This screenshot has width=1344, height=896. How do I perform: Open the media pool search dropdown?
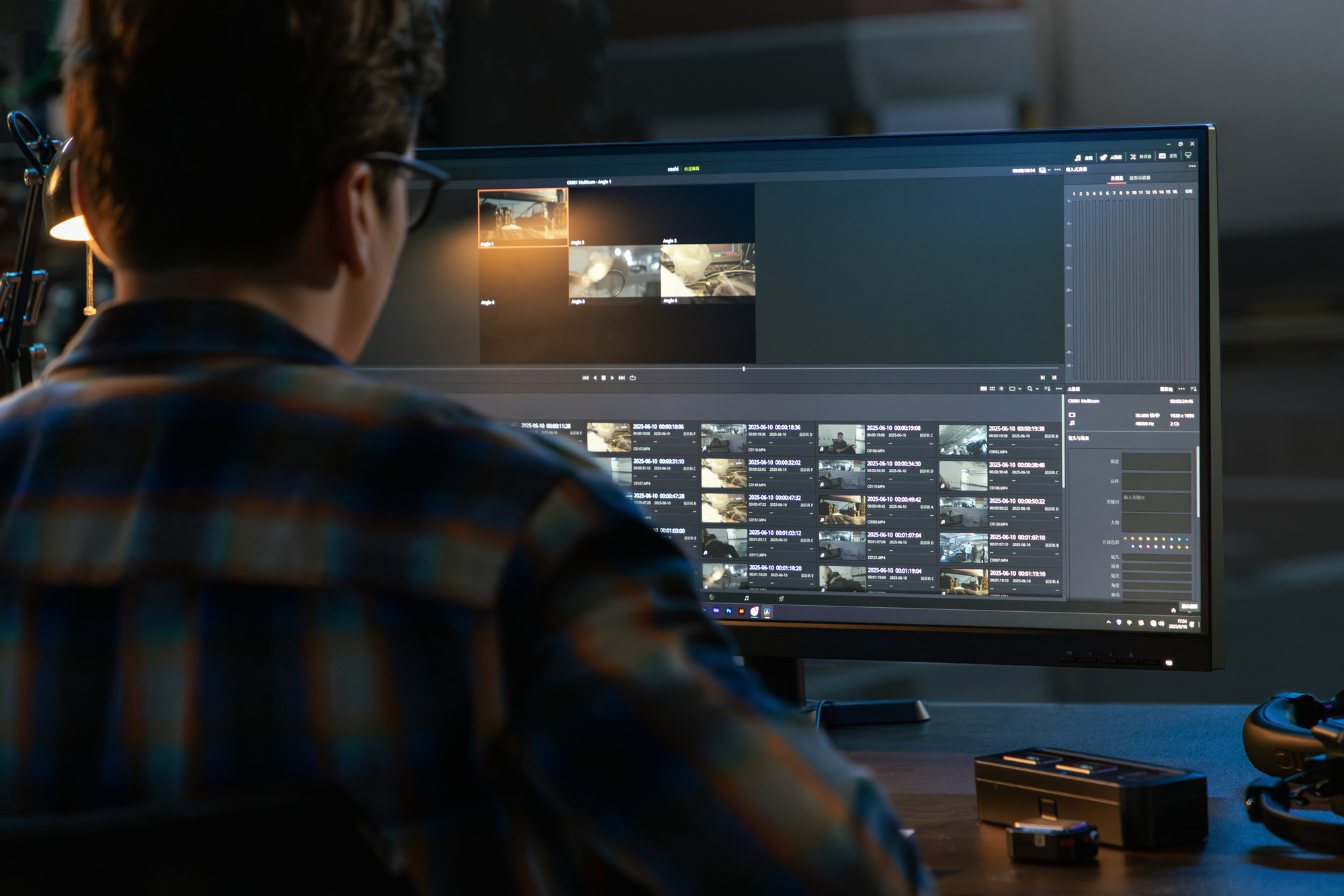pos(1034,389)
